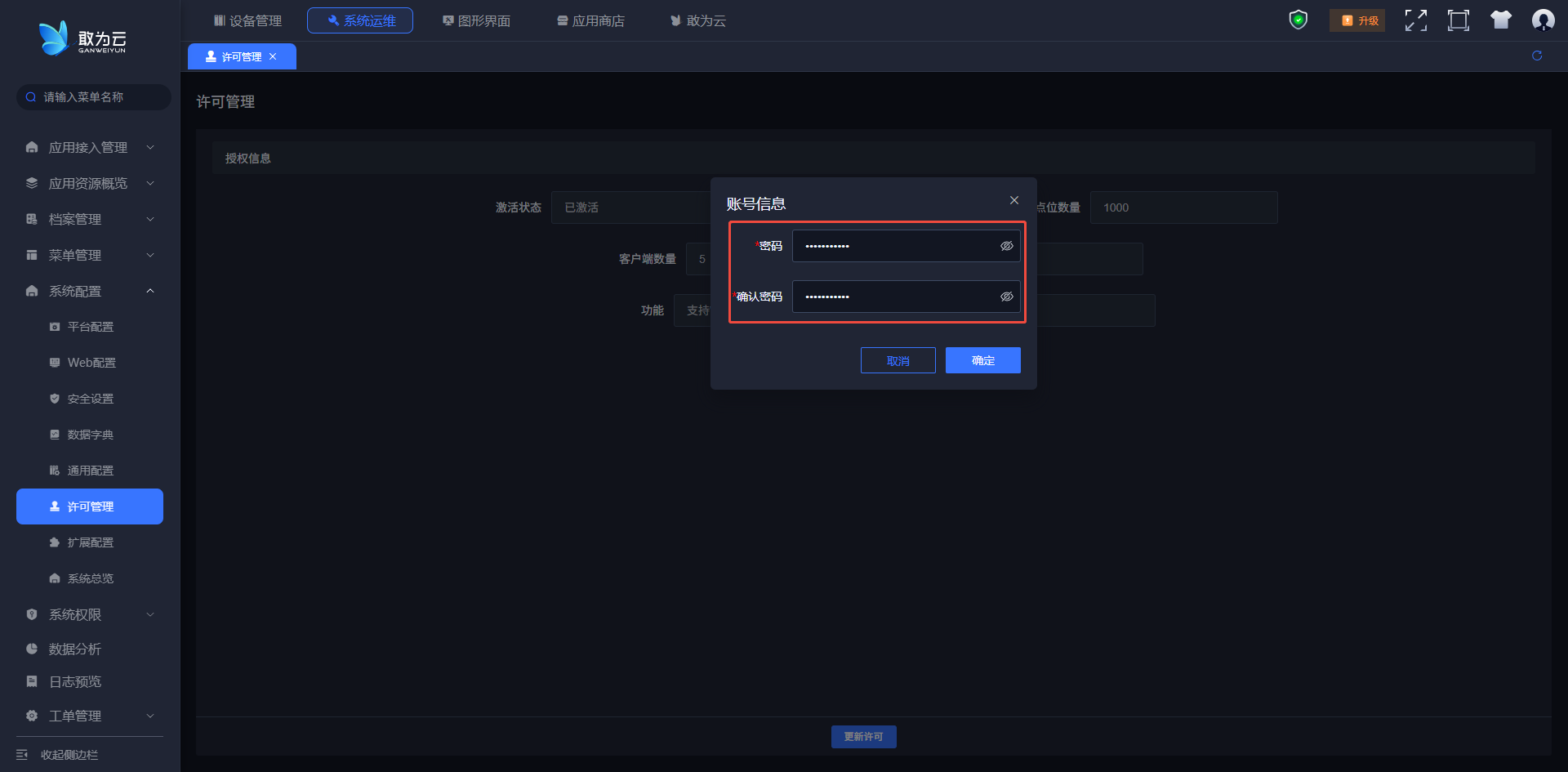Open the 应用商店 top menu
Screen dimensions: 1568x772
(590, 20)
